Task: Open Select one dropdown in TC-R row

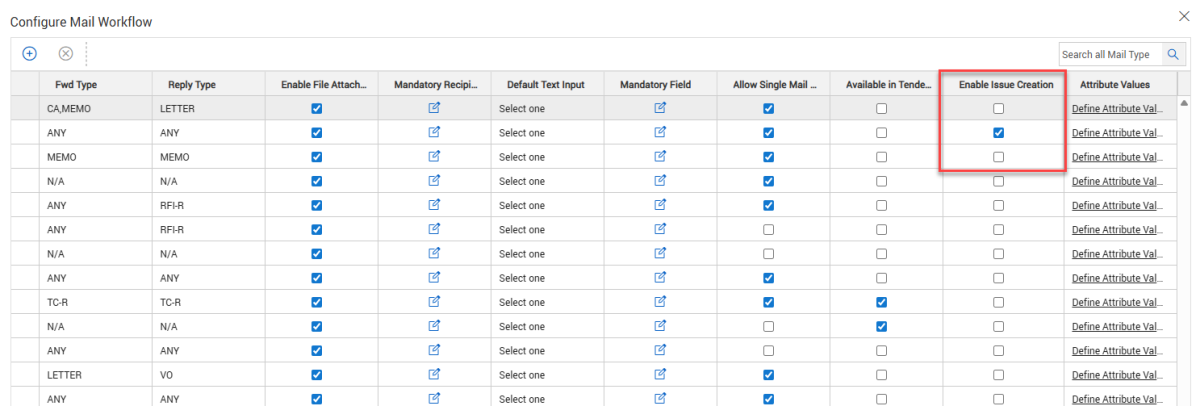Action: click(x=522, y=302)
